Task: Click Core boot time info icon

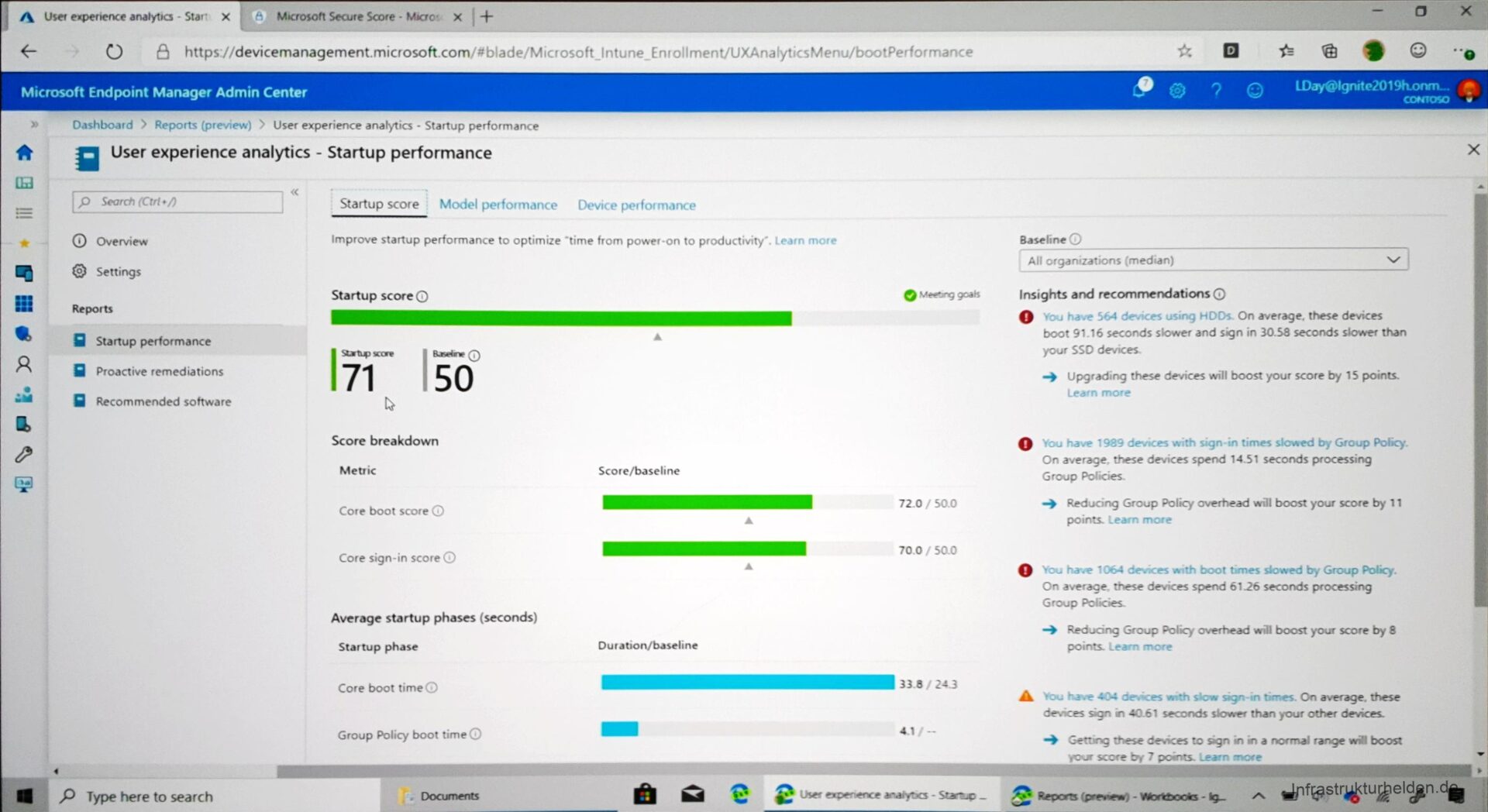Action: click(432, 687)
